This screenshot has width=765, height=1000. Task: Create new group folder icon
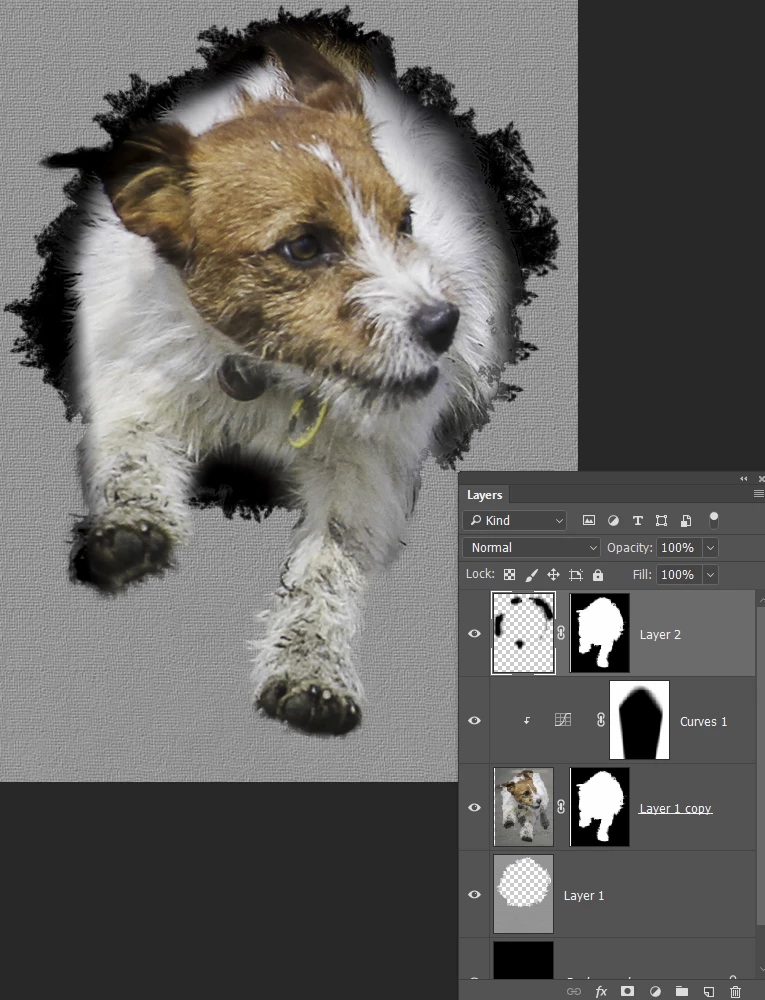[682, 991]
